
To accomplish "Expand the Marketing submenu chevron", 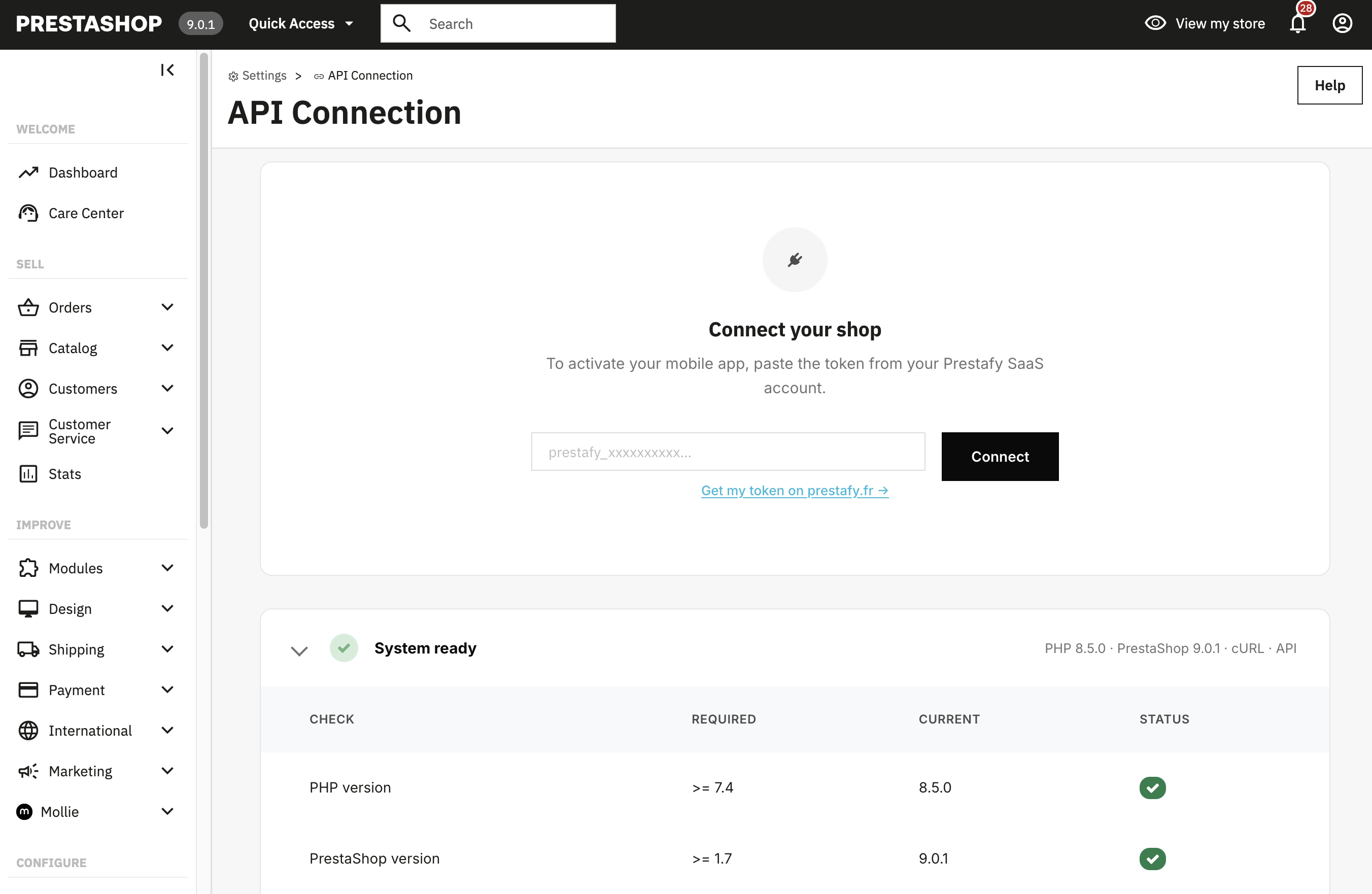I will tap(167, 771).
